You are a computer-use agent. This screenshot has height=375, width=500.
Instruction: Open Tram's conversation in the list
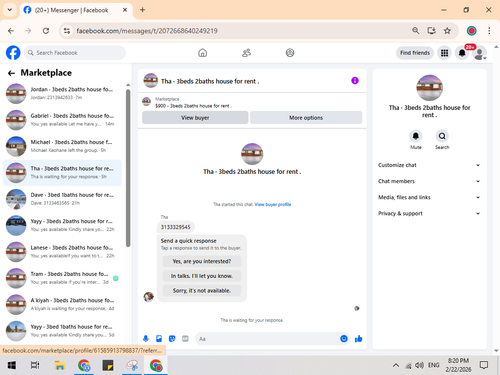pos(62,278)
